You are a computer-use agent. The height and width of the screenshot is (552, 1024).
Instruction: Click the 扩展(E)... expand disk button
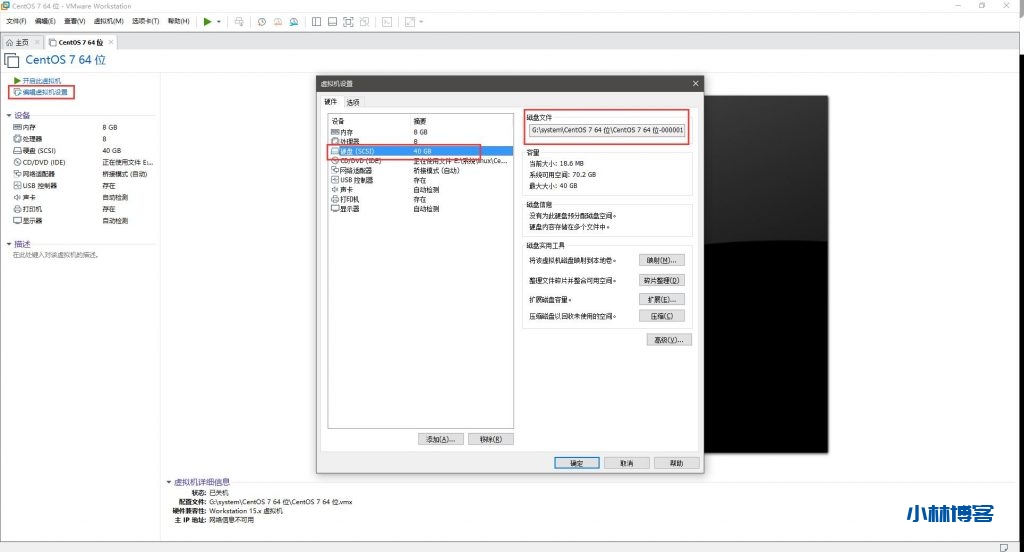coord(660,298)
